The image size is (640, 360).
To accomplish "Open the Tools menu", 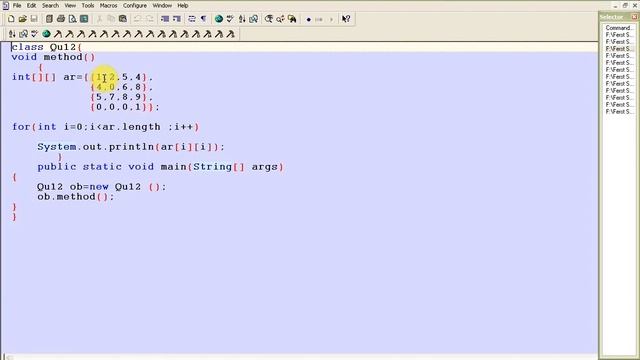I will pyautogui.click(x=88, y=5).
